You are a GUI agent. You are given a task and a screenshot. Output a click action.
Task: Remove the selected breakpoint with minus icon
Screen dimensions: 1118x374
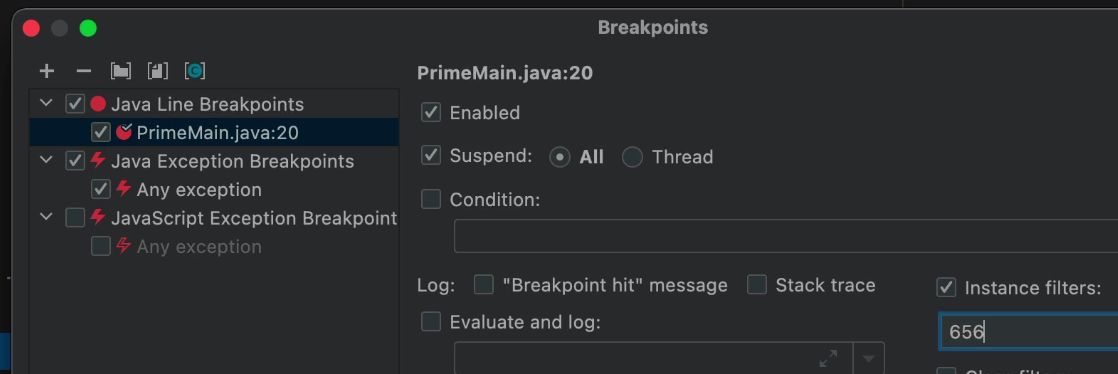coord(83,71)
